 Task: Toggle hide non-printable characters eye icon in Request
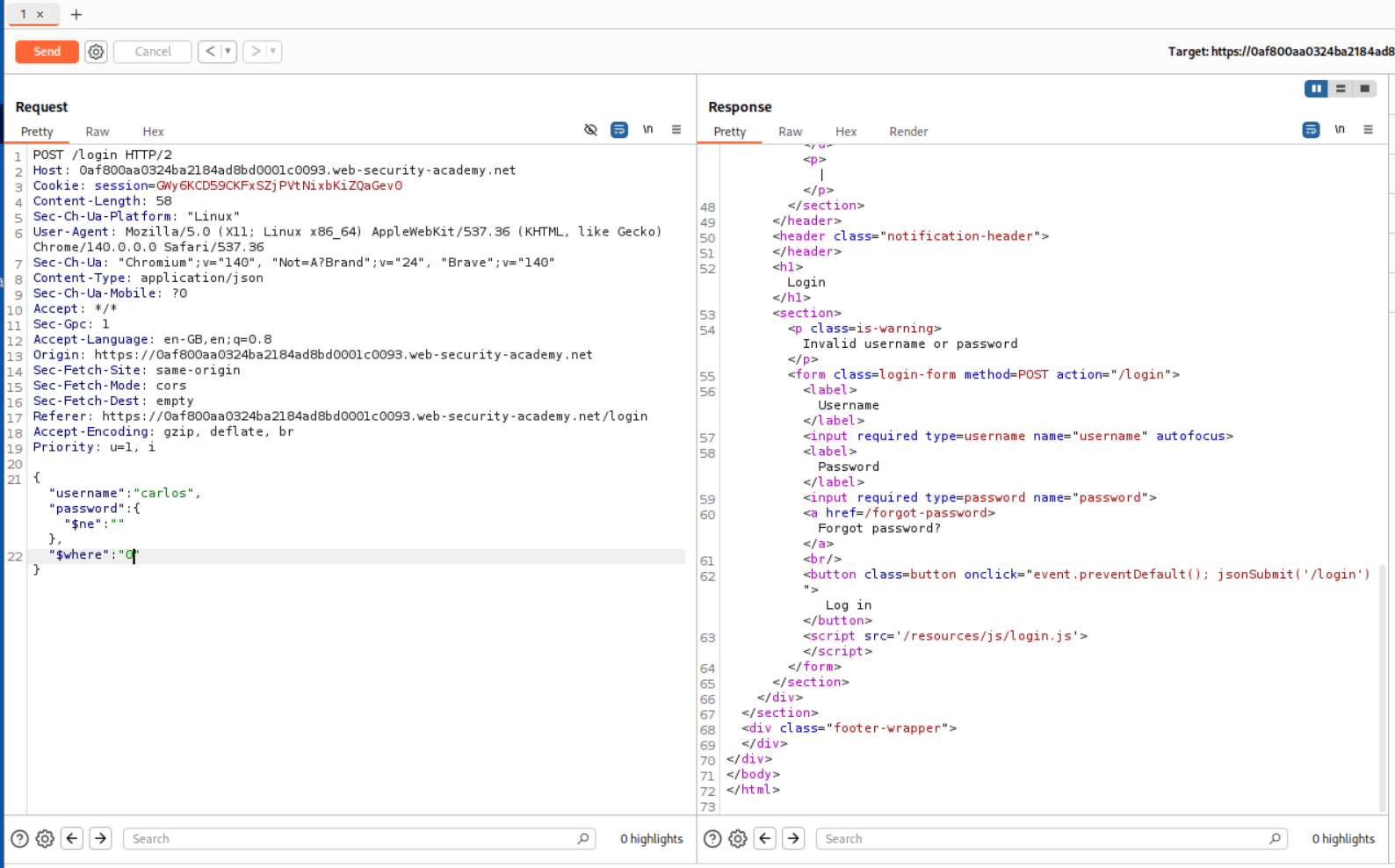coord(590,130)
